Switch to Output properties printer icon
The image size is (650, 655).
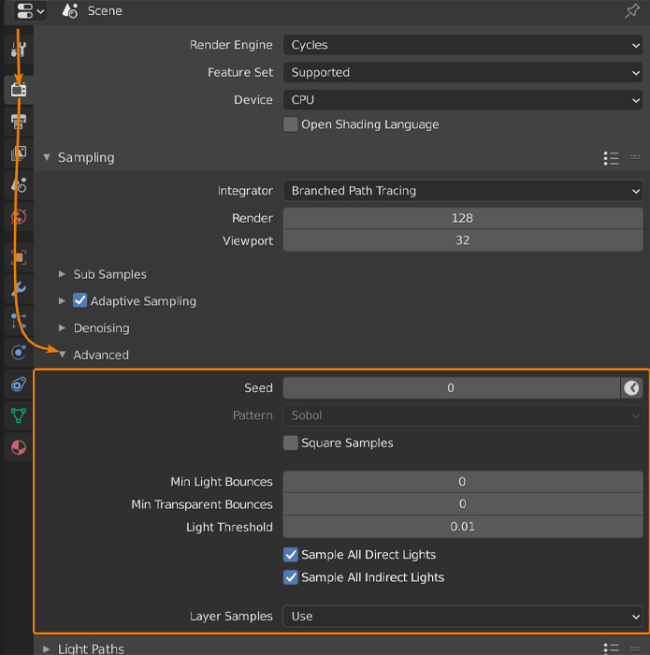pos(18,121)
